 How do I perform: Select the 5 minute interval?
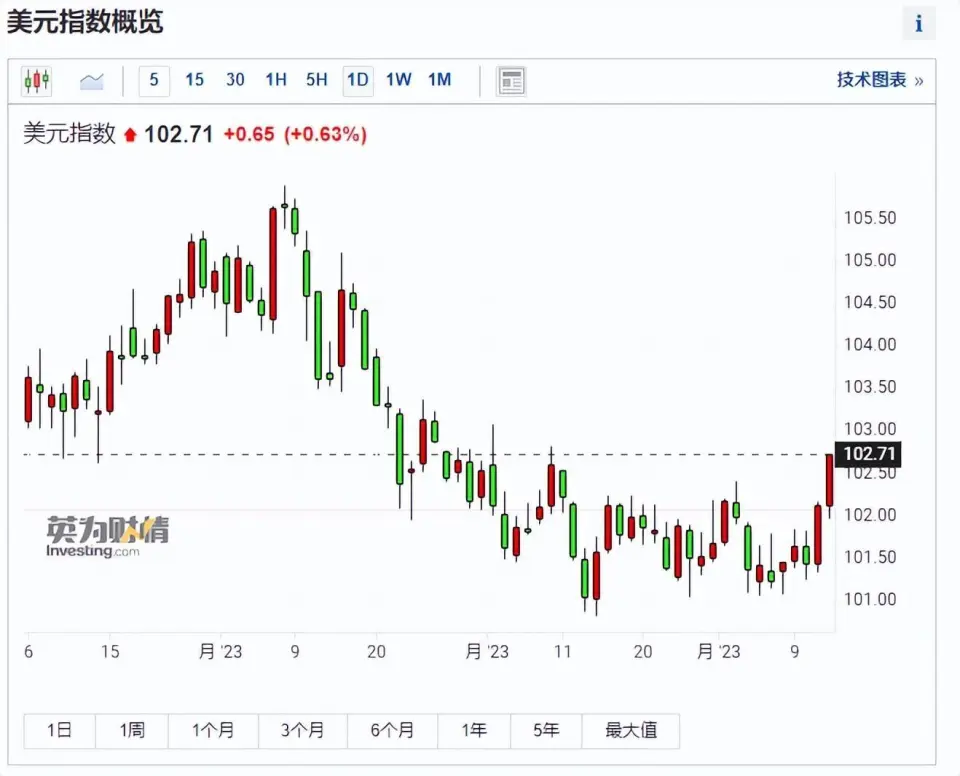[154, 80]
